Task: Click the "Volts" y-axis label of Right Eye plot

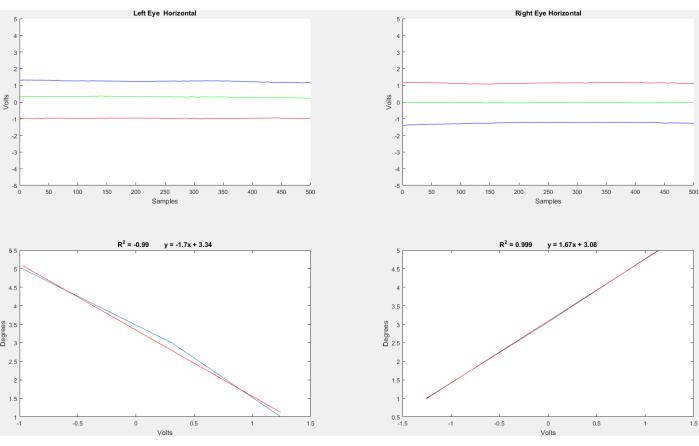Action: (x=389, y=102)
